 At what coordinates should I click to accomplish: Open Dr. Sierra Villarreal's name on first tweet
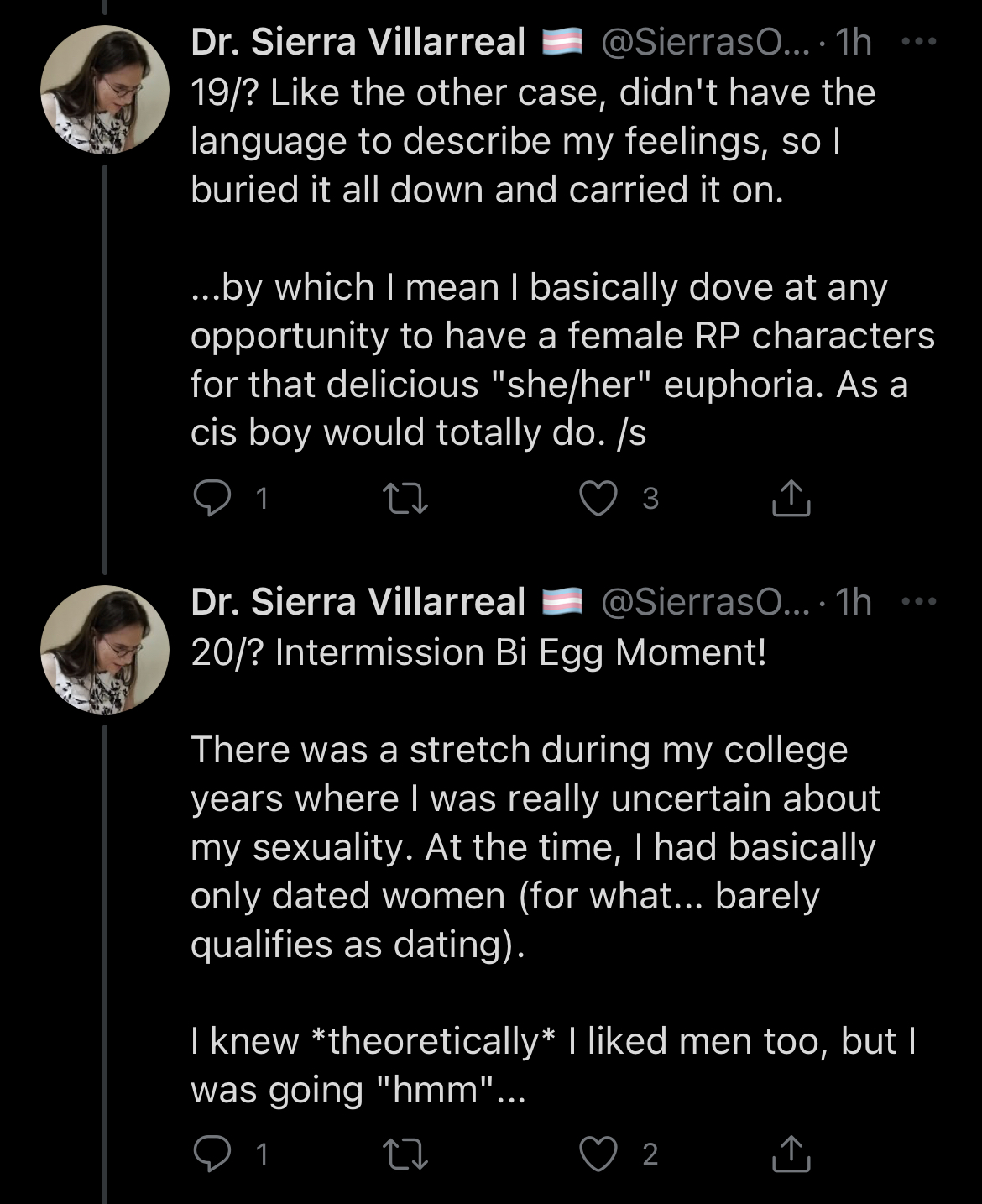pos(358,42)
